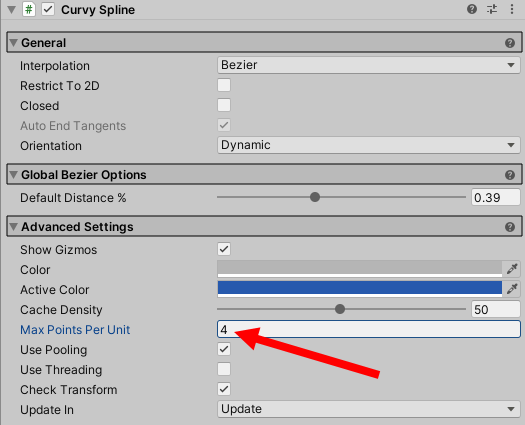Click the Orientation label

[51, 146]
